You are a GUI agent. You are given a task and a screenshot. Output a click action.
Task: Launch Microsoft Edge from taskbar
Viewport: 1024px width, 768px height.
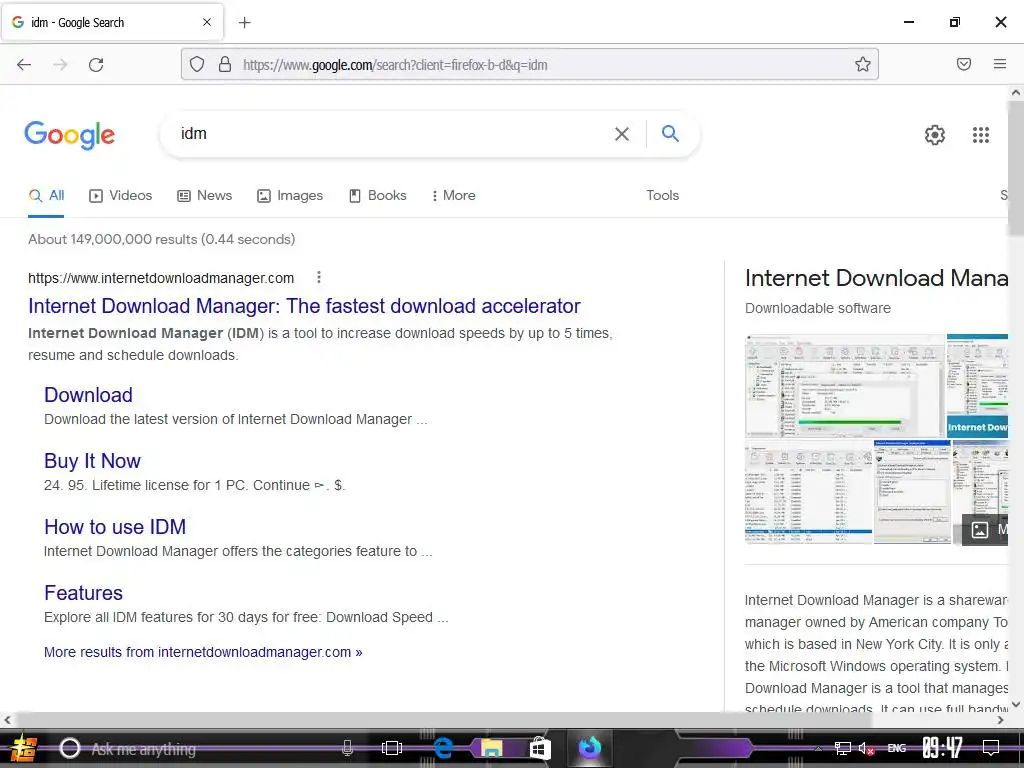tap(443, 748)
